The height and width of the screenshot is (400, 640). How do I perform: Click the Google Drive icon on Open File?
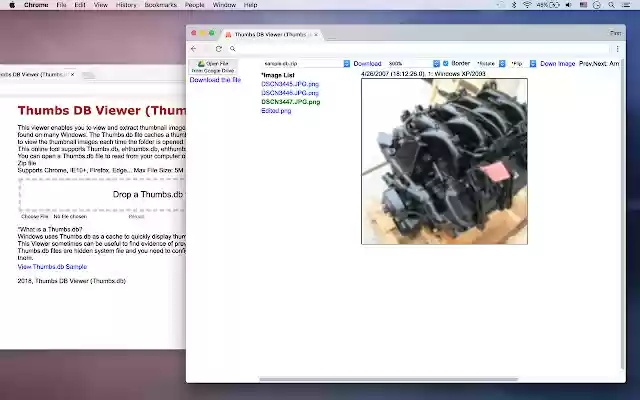(200, 63)
